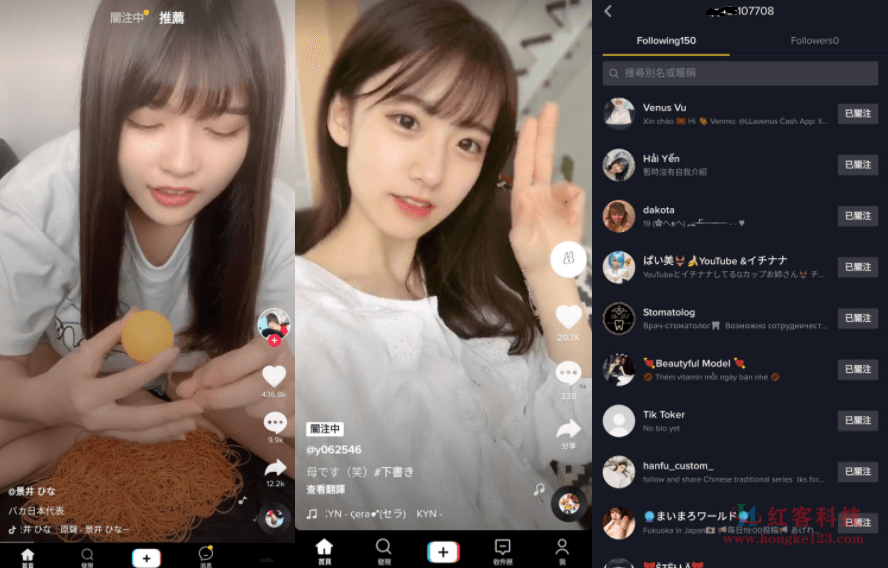The width and height of the screenshot is (888, 568).
Task: Click the search field for names
Action: [x=740, y=73]
